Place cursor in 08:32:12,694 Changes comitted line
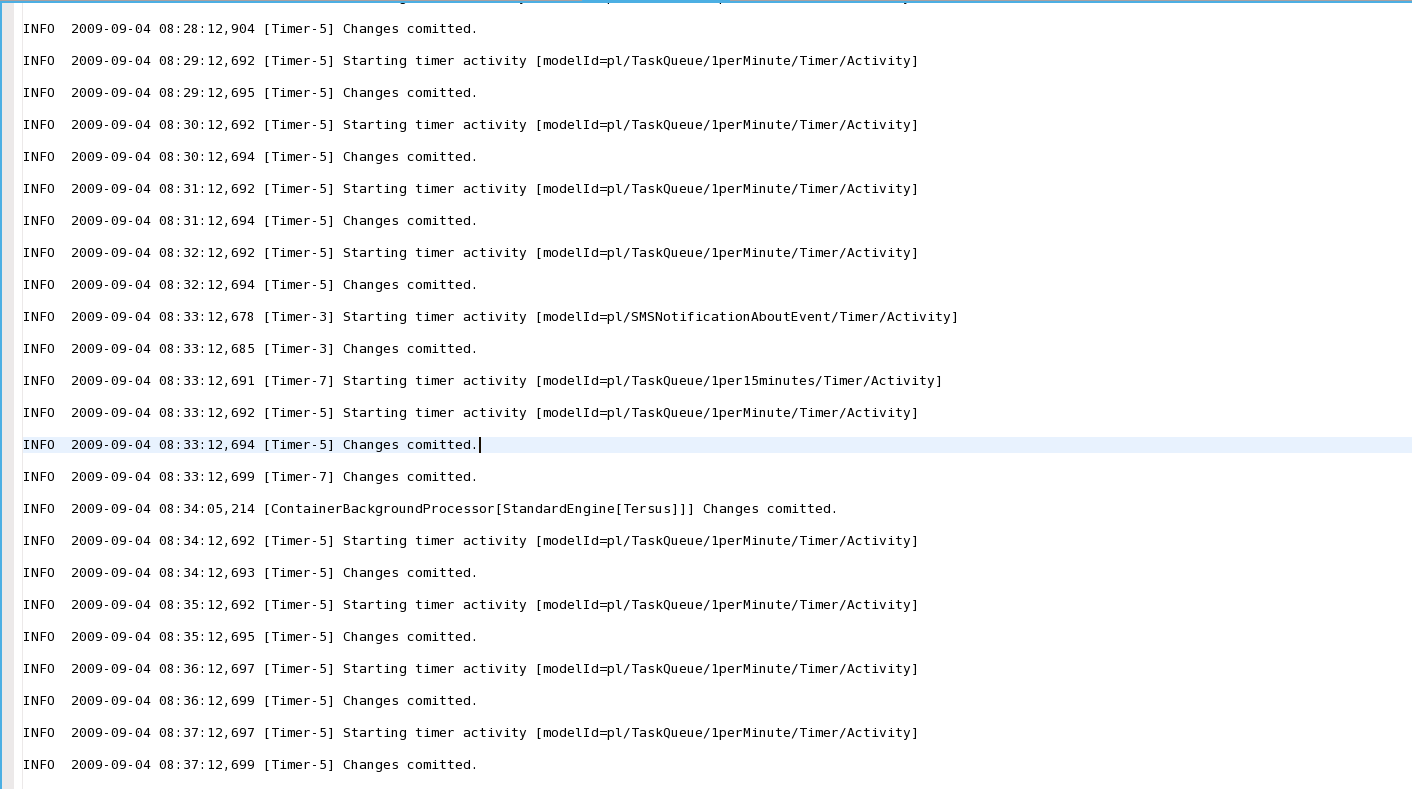 tap(250, 285)
